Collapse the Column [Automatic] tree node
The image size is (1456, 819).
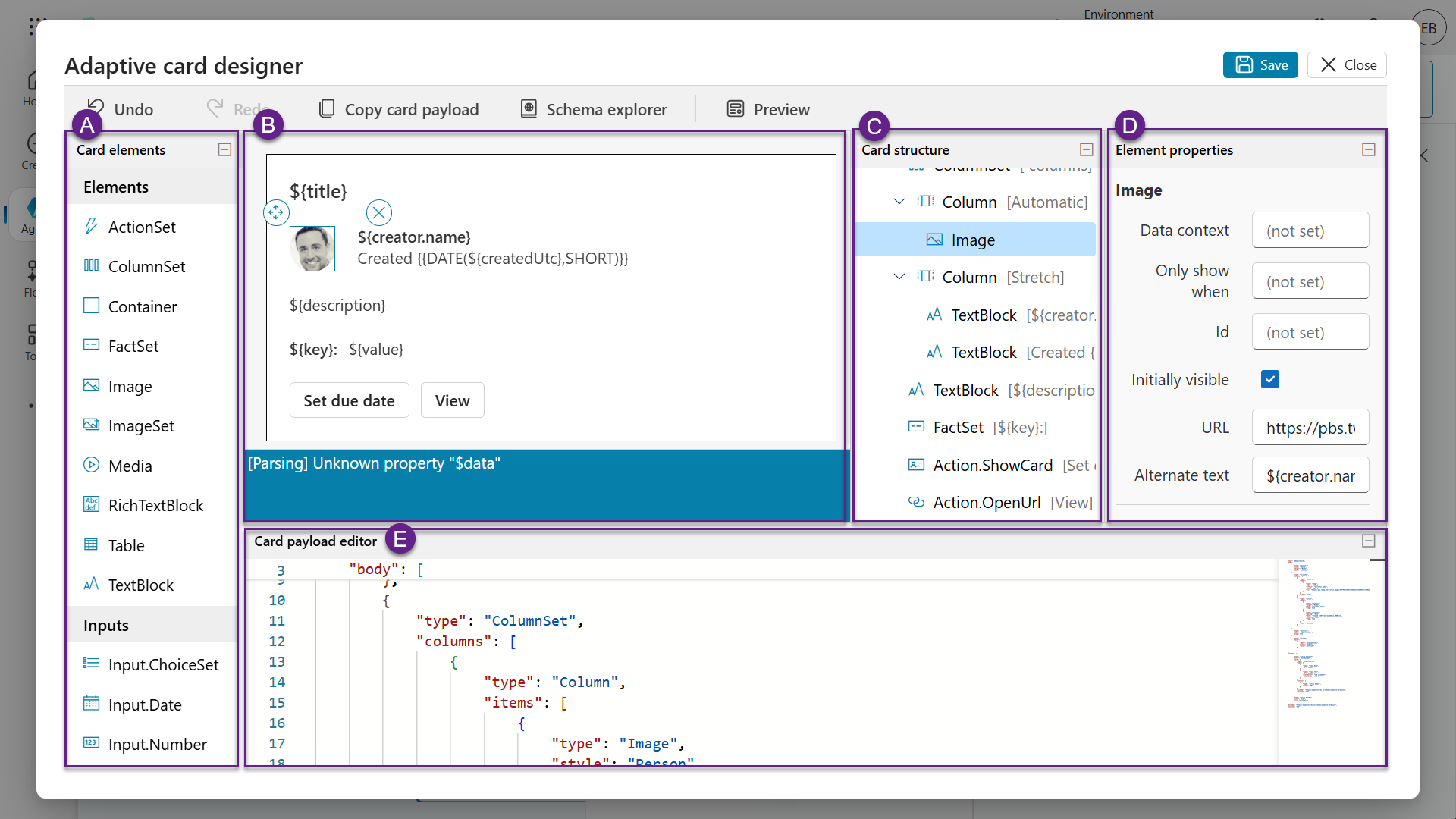(x=899, y=202)
